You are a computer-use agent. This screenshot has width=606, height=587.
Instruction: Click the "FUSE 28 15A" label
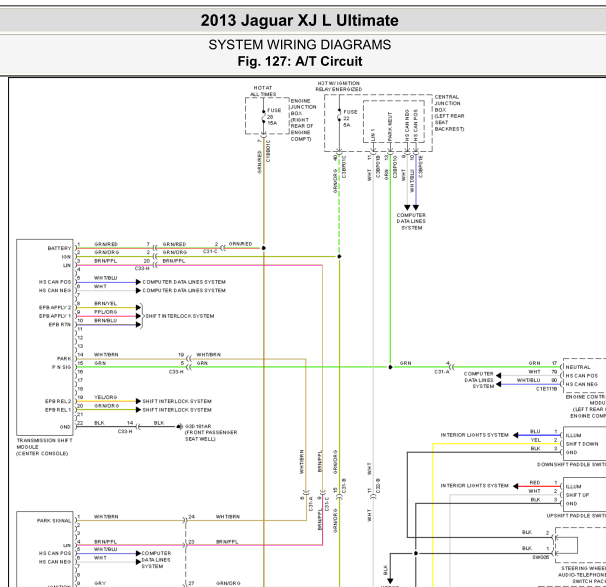(x=274, y=116)
